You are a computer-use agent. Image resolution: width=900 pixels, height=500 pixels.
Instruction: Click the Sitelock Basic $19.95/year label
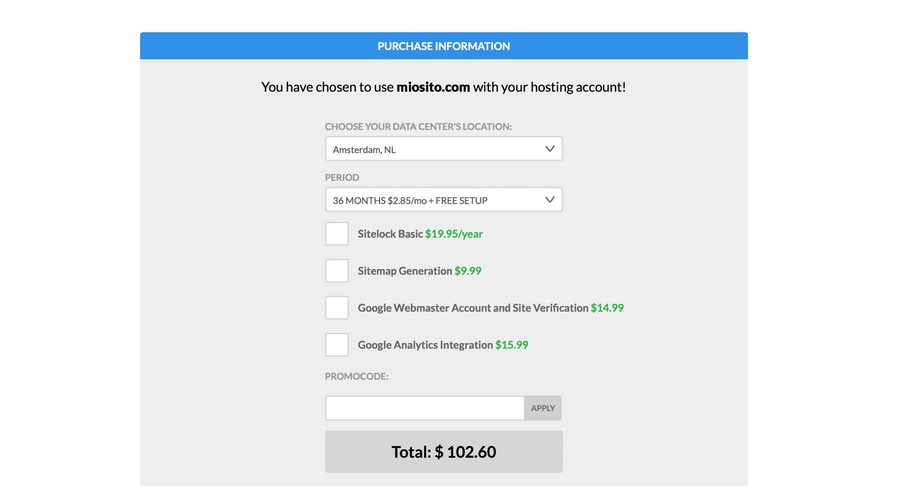tap(420, 234)
